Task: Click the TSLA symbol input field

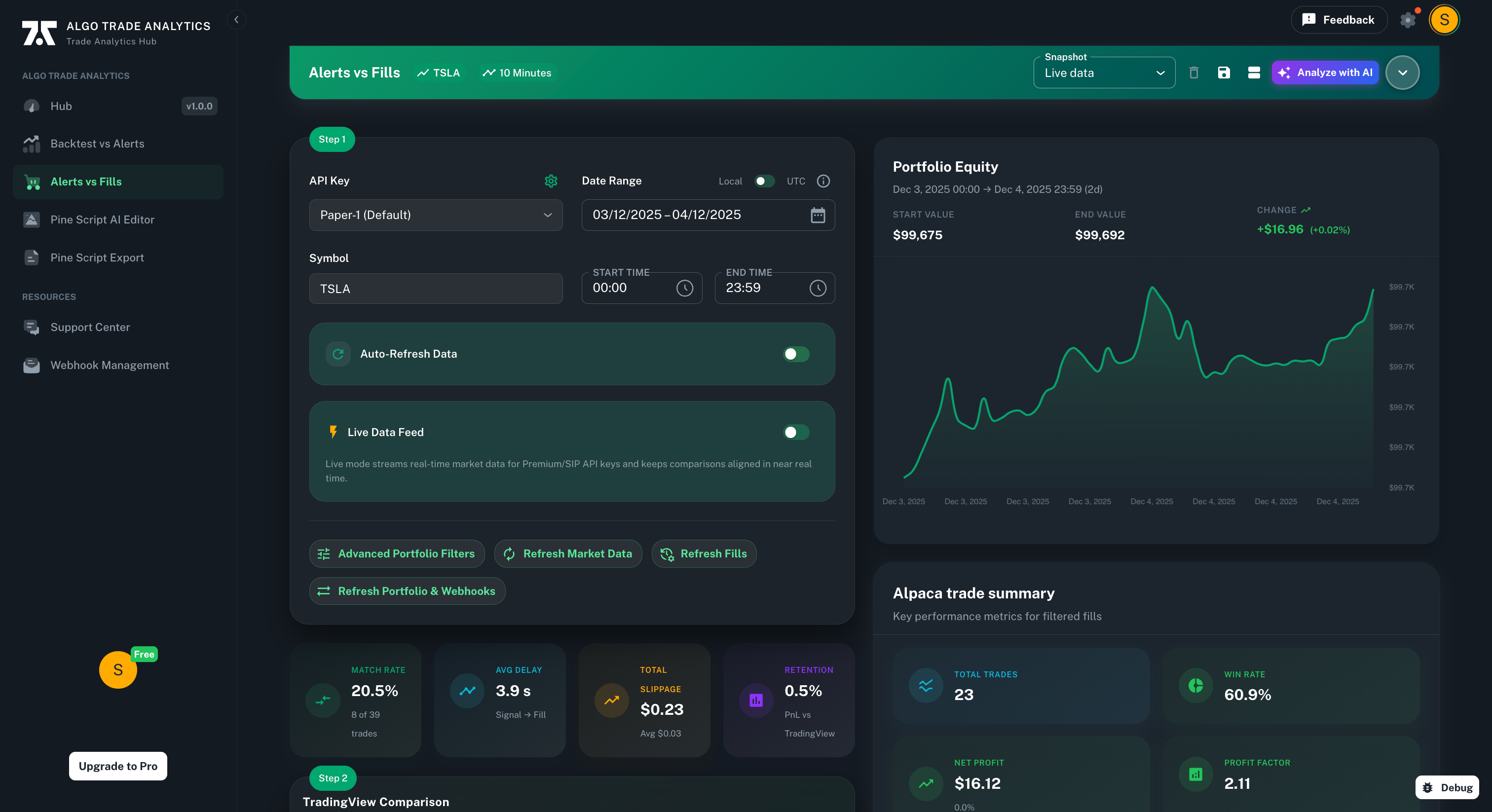Action: 436,288
